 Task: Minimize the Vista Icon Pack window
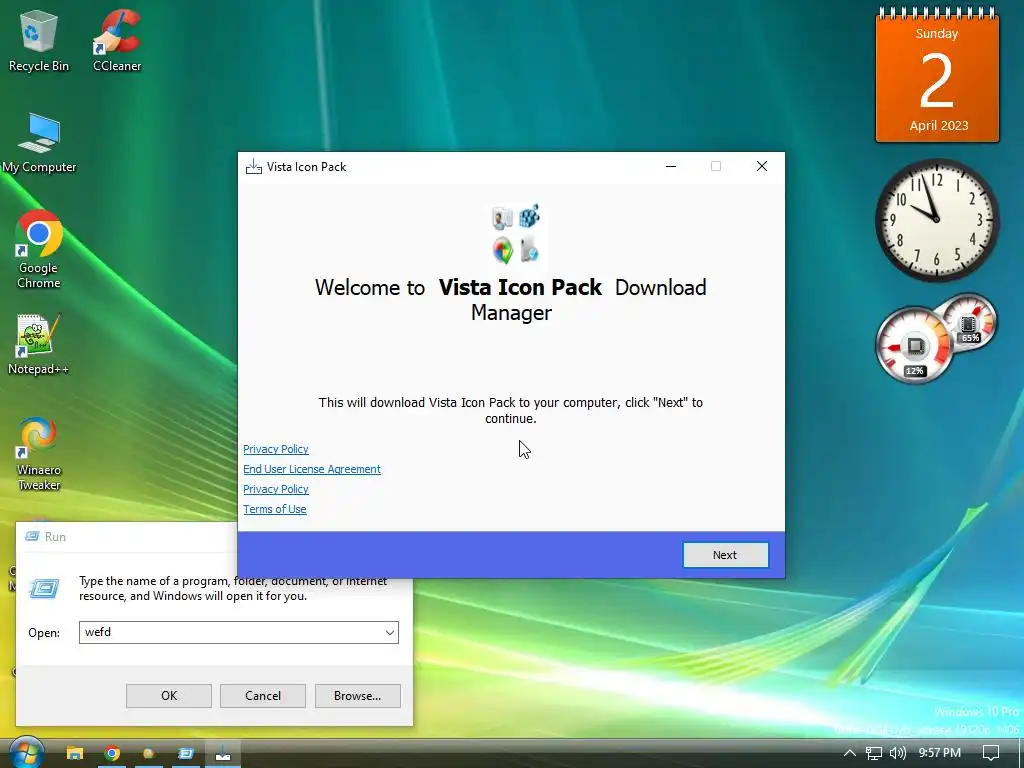pos(671,167)
